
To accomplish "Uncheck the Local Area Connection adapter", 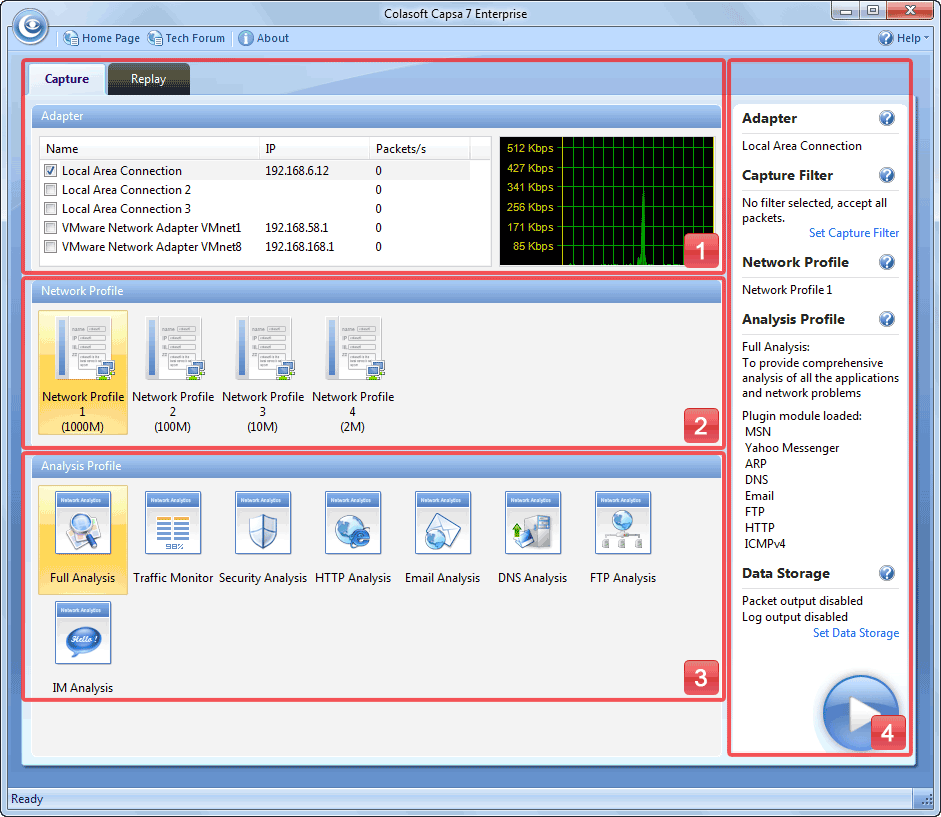I will (51, 171).
